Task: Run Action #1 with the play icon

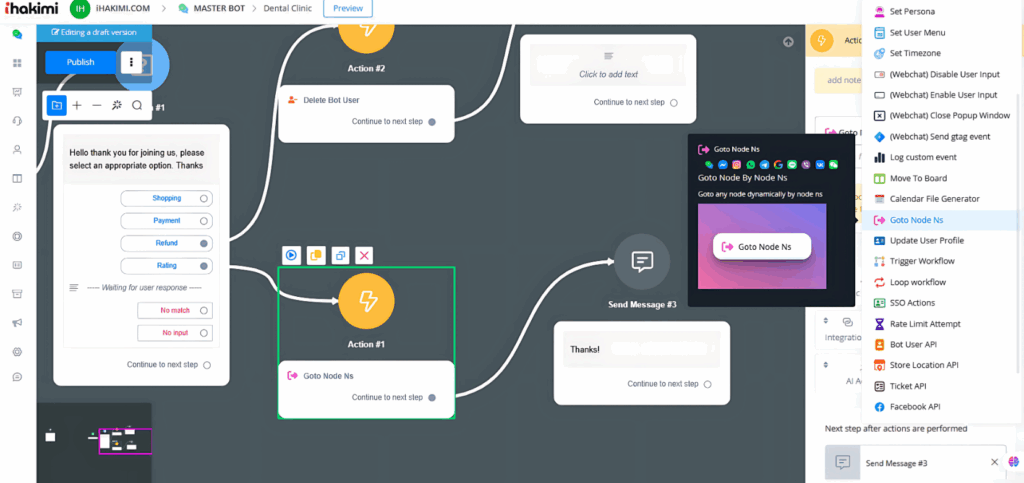Action: 290,255
